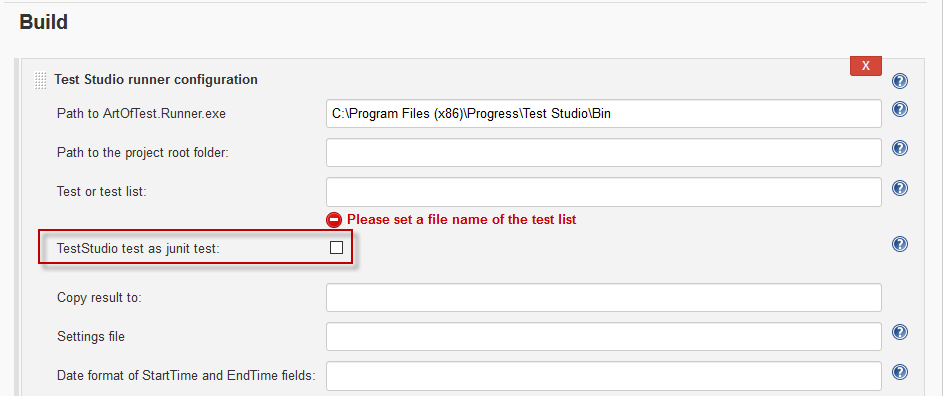
Task: Open help for Settings file field
Action: point(900,332)
